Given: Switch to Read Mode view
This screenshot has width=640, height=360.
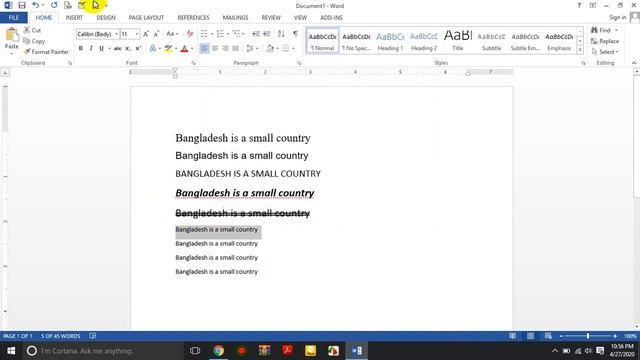Looking at the screenshot, I should coord(512,336).
